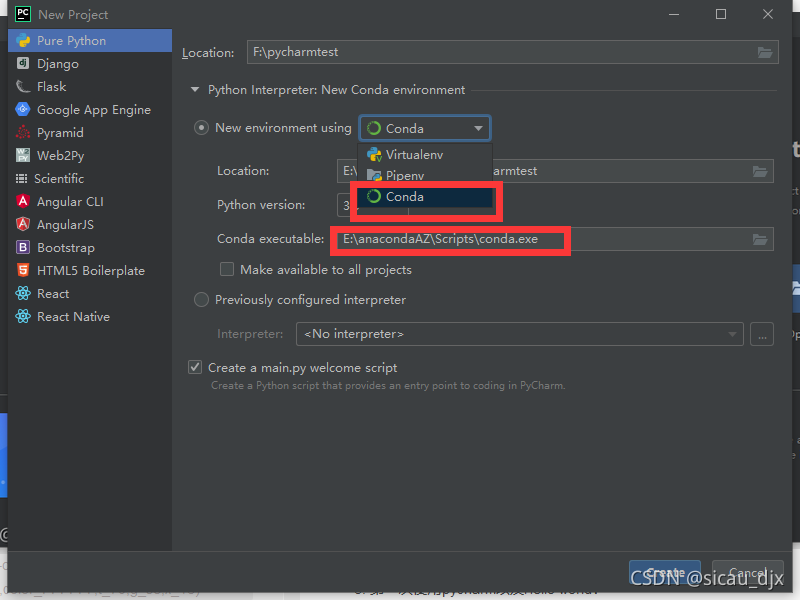This screenshot has height=600, width=800.
Task: Click the Create button
Action: [664, 572]
